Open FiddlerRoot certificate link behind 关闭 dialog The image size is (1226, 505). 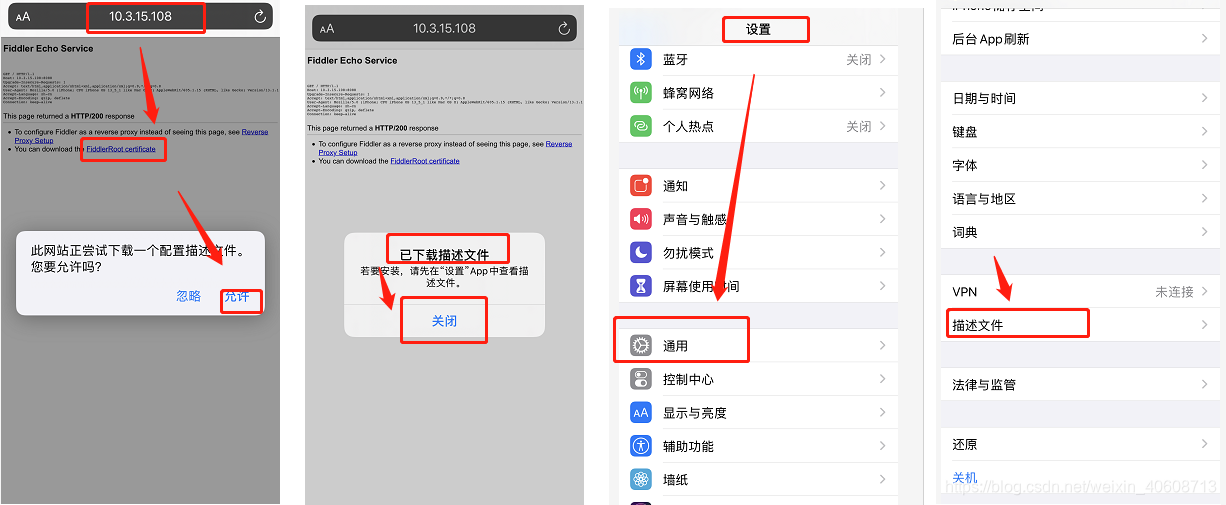pyautogui.click(x=425, y=161)
